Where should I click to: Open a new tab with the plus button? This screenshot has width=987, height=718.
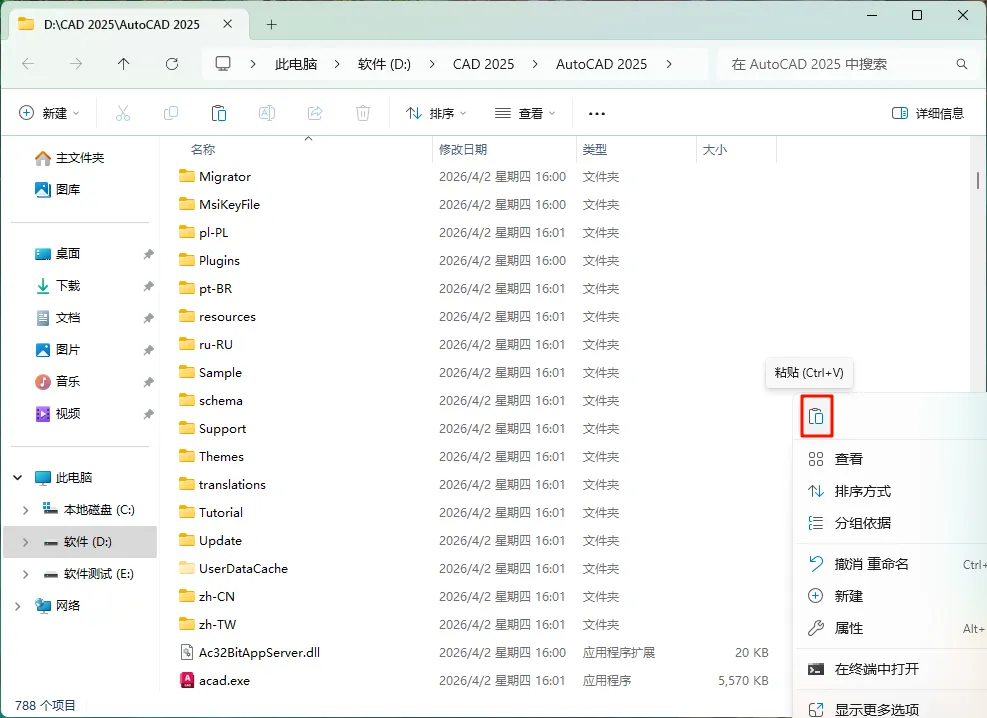pos(271,25)
